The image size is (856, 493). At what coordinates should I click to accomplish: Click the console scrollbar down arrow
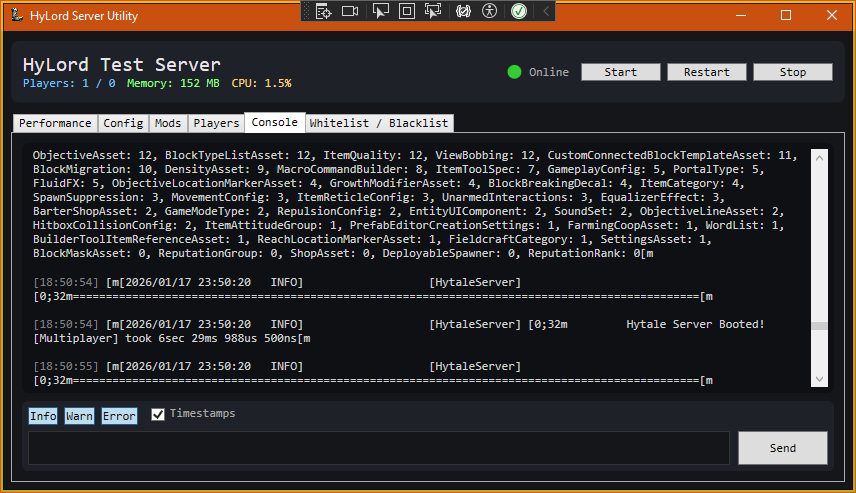(x=819, y=379)
